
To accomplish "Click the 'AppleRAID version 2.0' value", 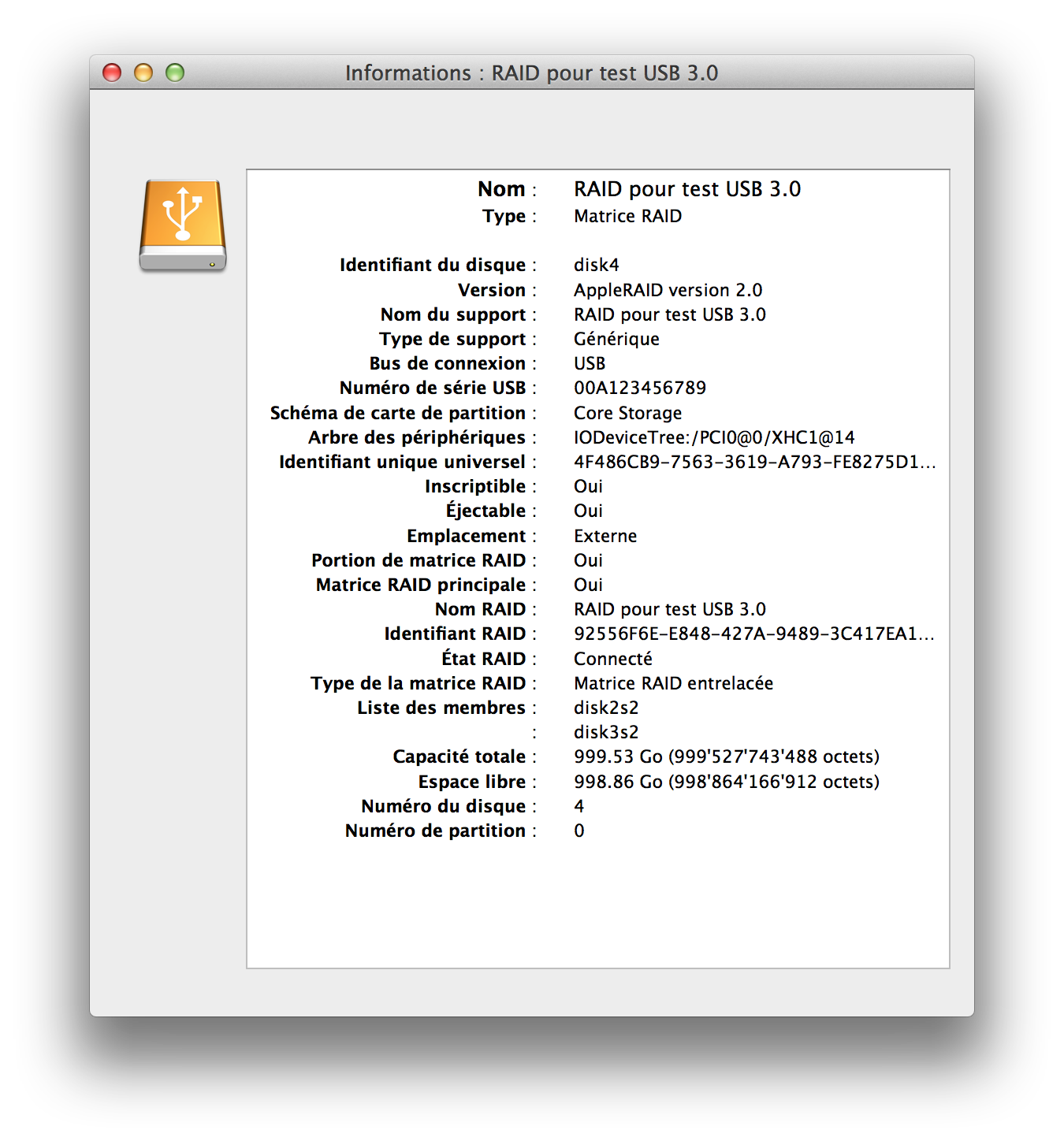I will 668,290.
